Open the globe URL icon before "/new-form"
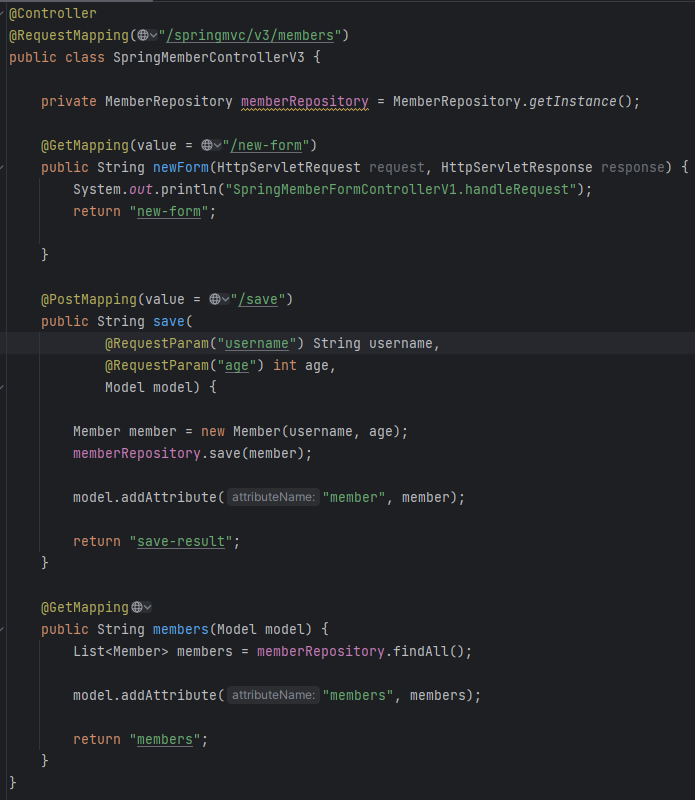Viewport: 695px width, 800px height. pyautogui.click(x=207, y=145)
